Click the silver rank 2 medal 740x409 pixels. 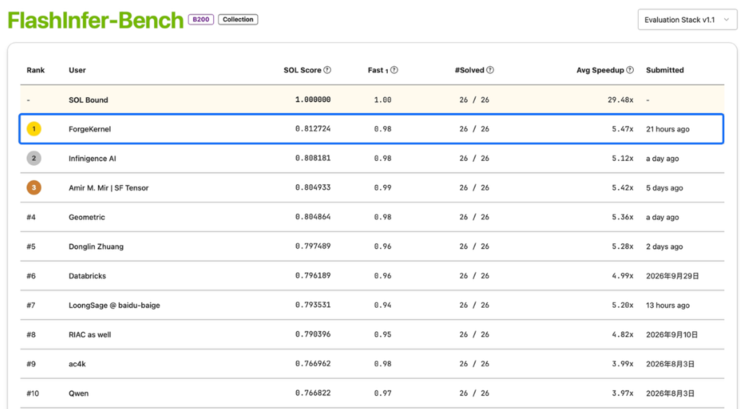click(34, 158)
